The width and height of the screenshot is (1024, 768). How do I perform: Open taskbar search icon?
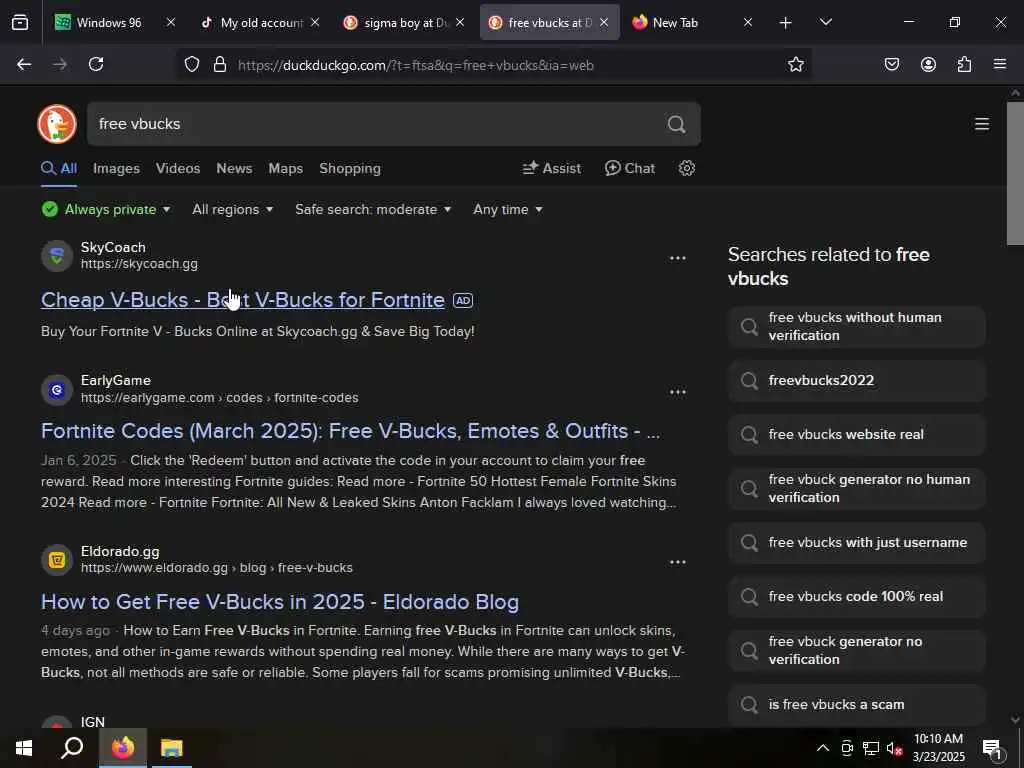pyautogui.click(x=72, y=748)
